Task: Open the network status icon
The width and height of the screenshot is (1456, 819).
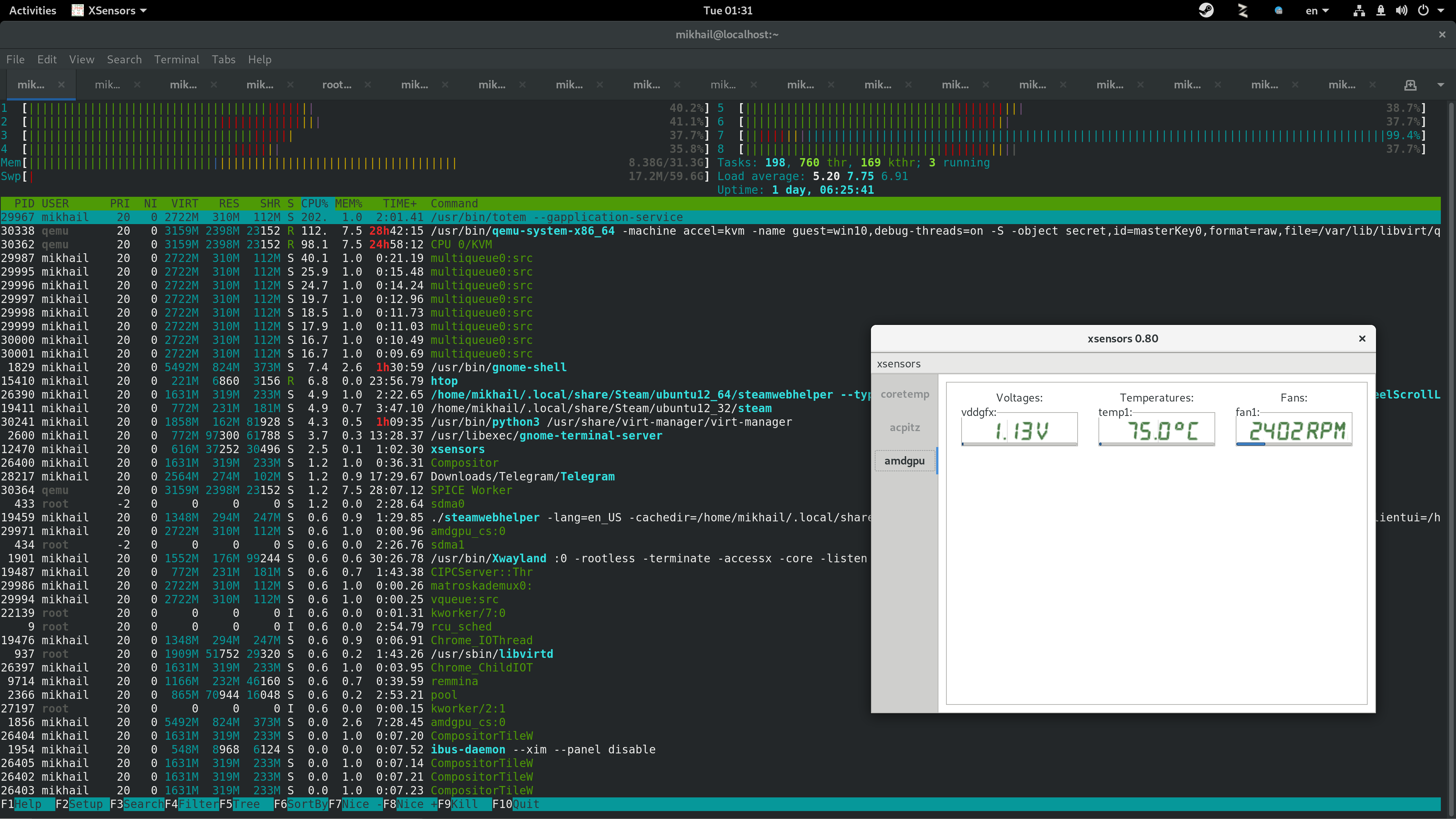Action: 1359,10
